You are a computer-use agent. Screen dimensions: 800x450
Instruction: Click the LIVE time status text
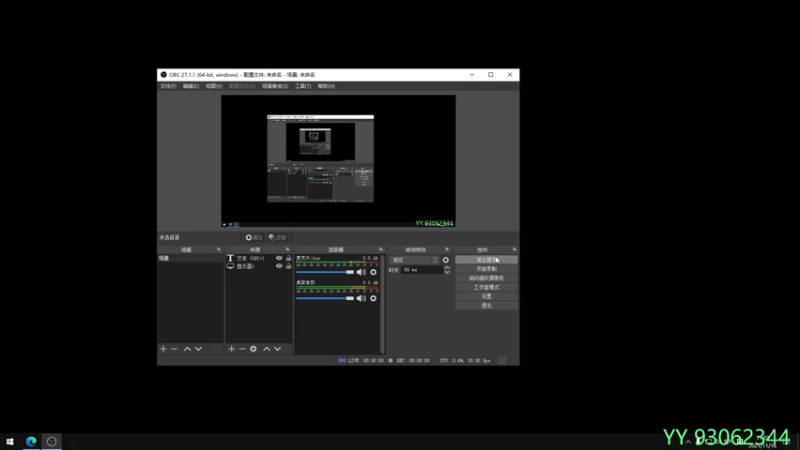tap(366, 360)
